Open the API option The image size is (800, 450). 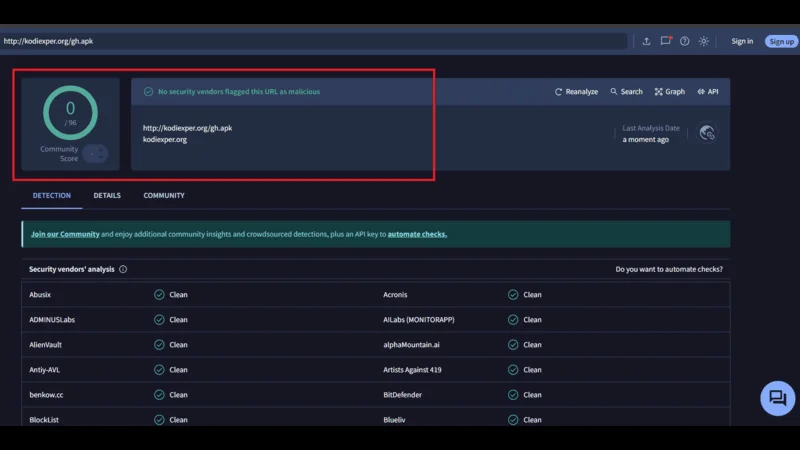pos(708,92)
